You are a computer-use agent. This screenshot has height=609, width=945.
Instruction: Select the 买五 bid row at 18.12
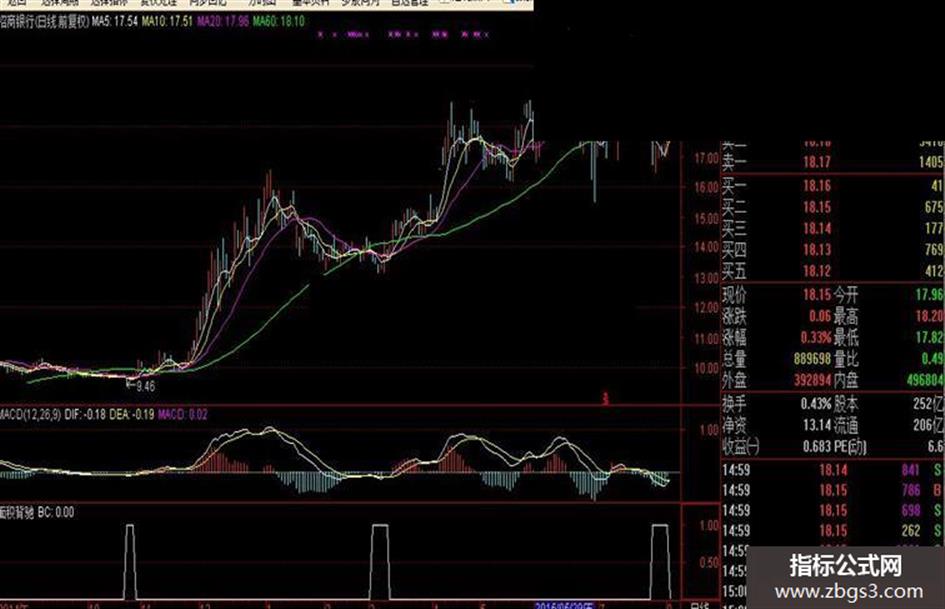pyautogui.click(x=833, y=271)
